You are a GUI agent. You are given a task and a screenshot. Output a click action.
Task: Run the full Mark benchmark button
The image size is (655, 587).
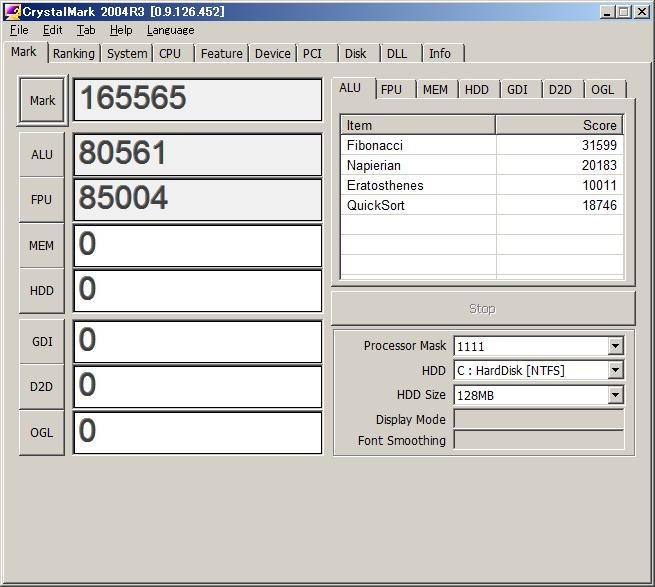tap(42, 100)
